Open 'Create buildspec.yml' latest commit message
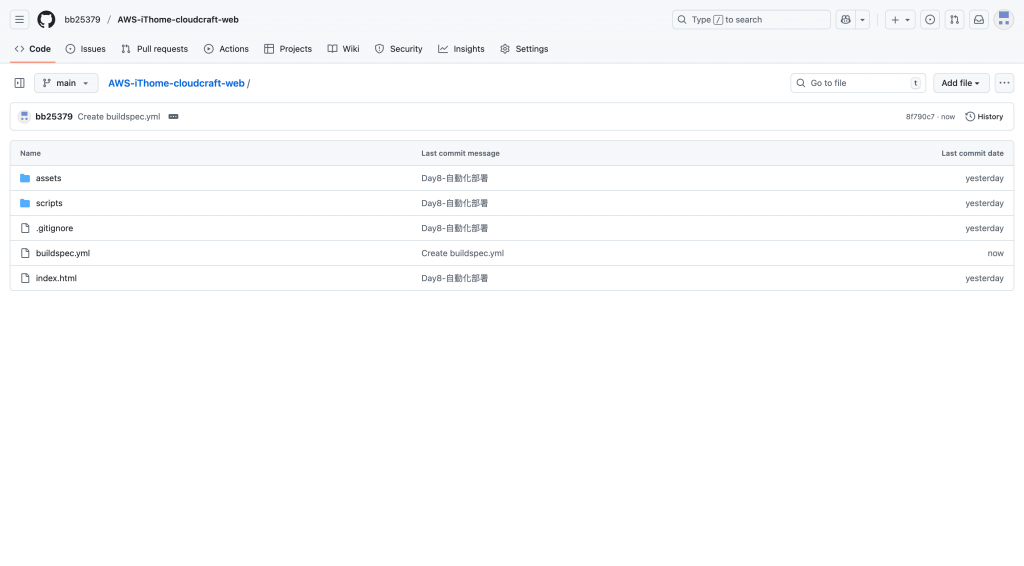Screen dimensions: 1024x566 (x=119, y=117)
